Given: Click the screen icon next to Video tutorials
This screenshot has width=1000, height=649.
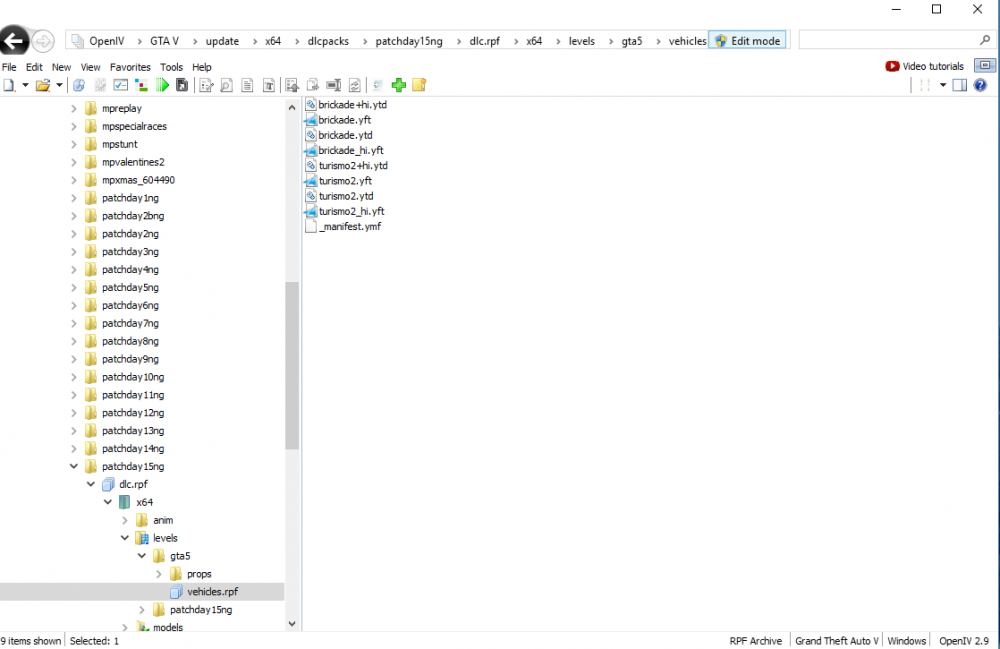Looking at the screenshot, I should (985, 66).
